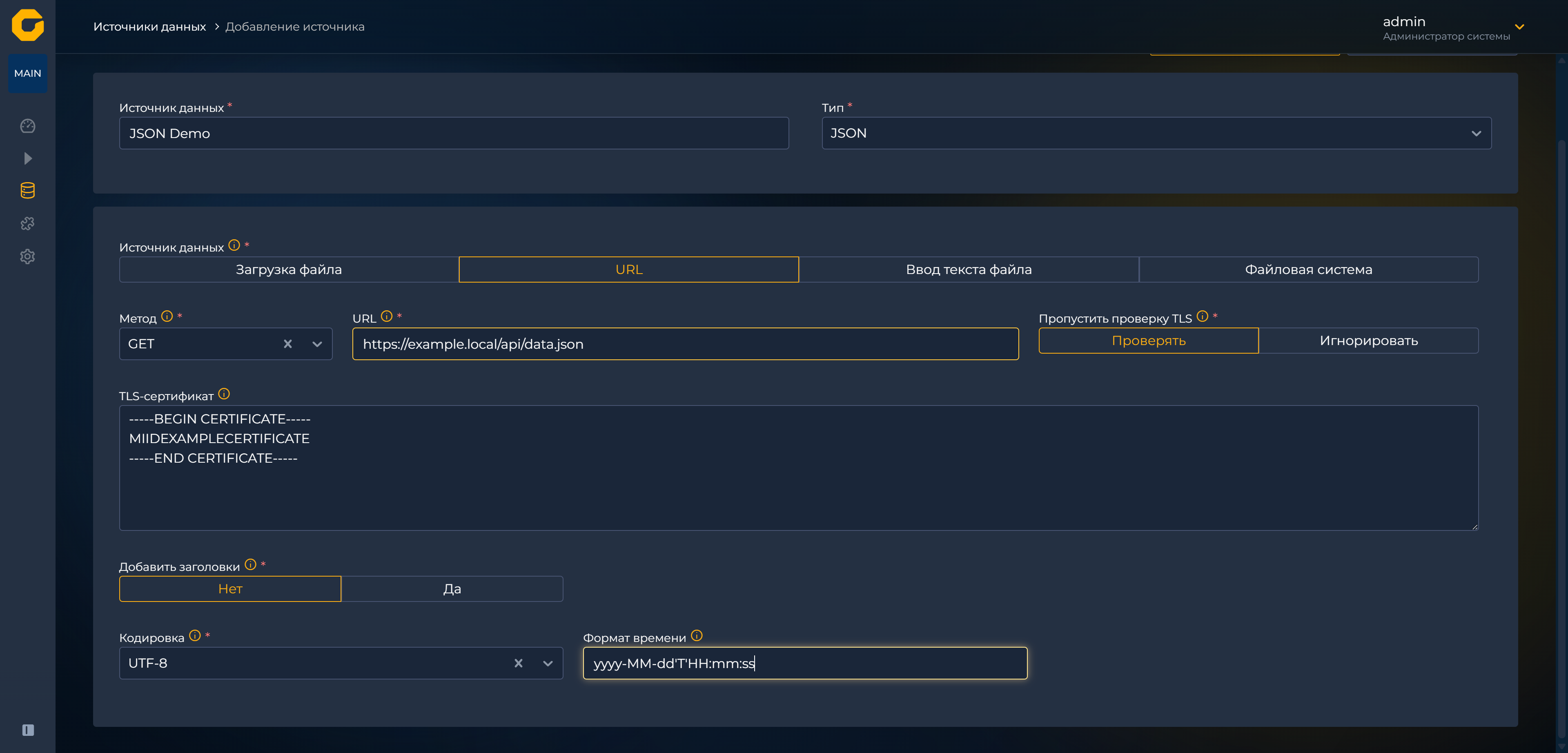Show info tooltip next to Кодировка
This screenshot has height=753, width=1568.
[195, 635]
